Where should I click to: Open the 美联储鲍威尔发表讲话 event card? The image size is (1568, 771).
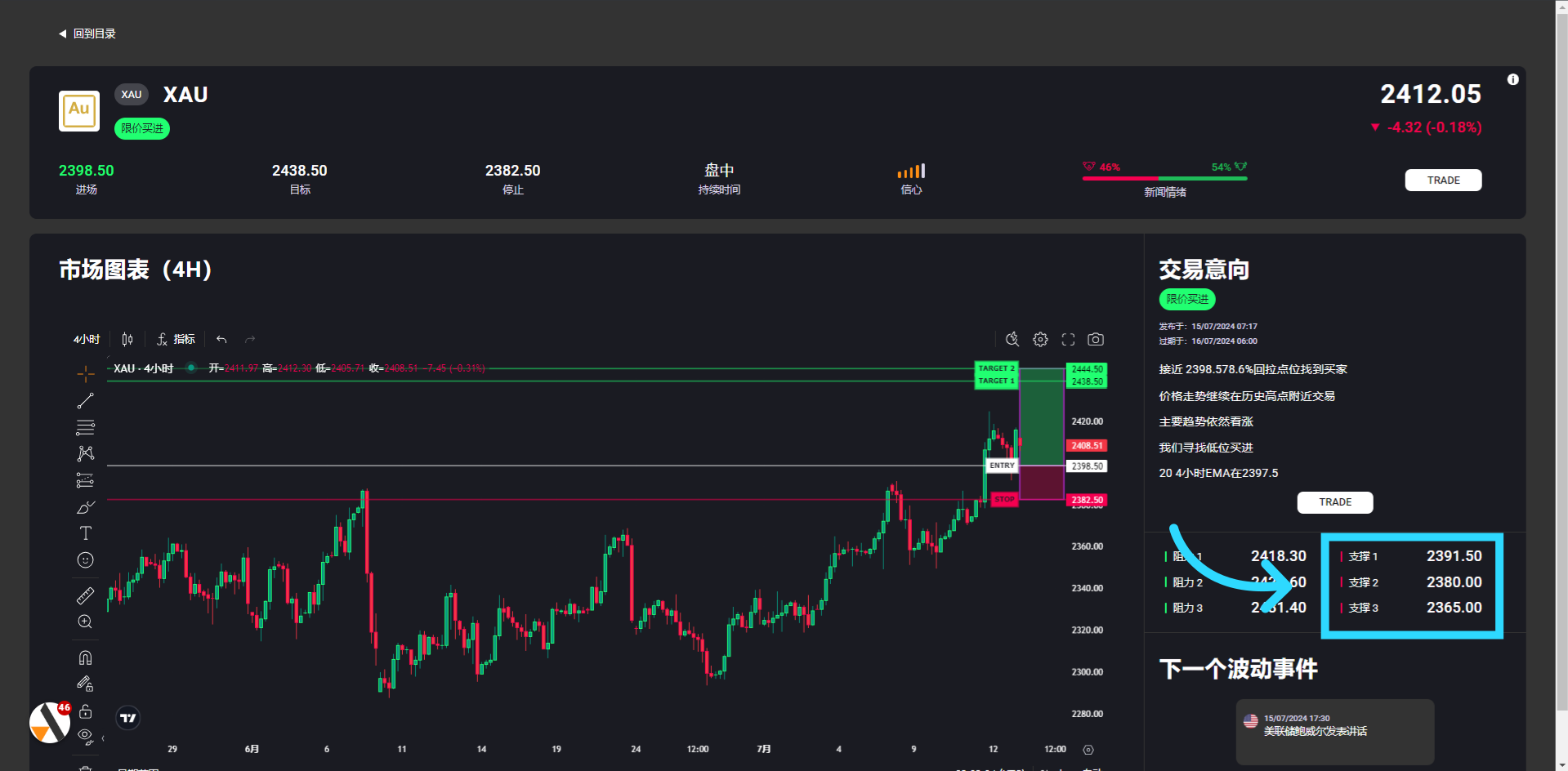point(1334,730)
